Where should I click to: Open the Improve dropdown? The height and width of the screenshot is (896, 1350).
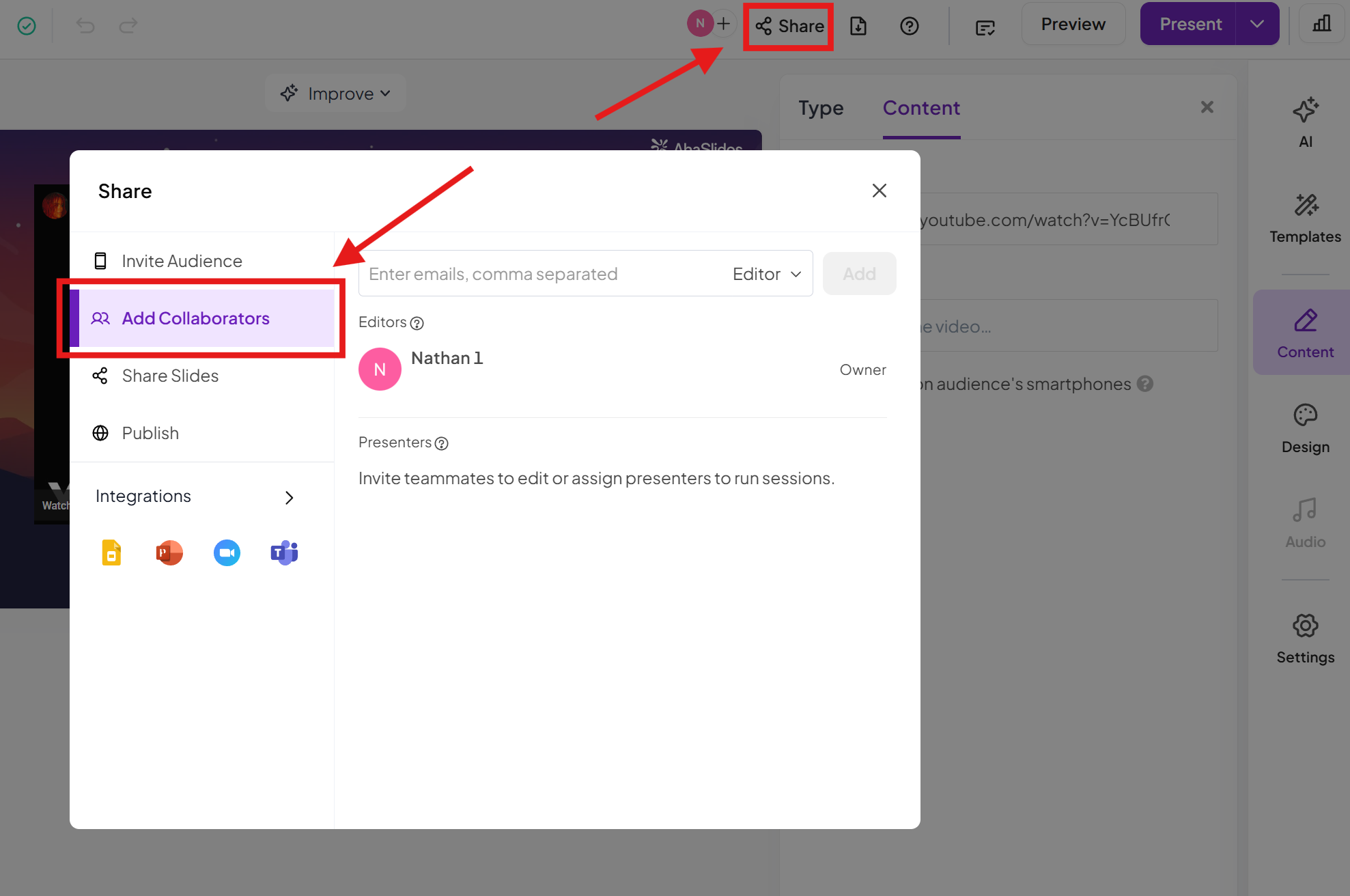coord(335,94)
